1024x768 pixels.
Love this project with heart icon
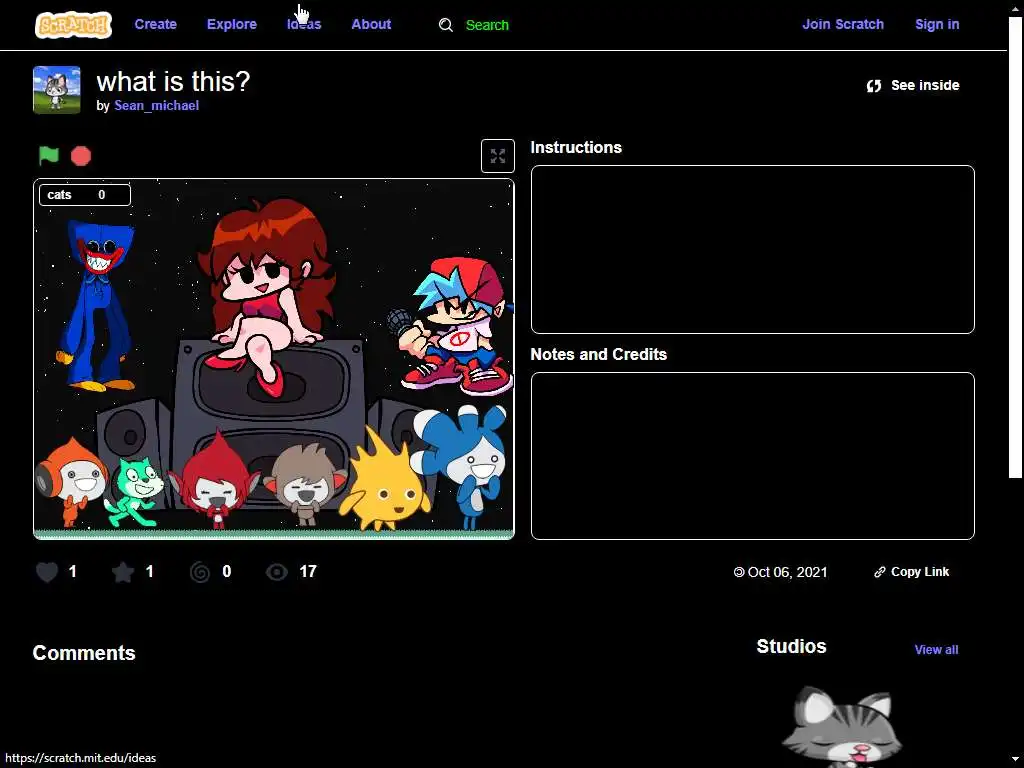[x=47, y=572]
